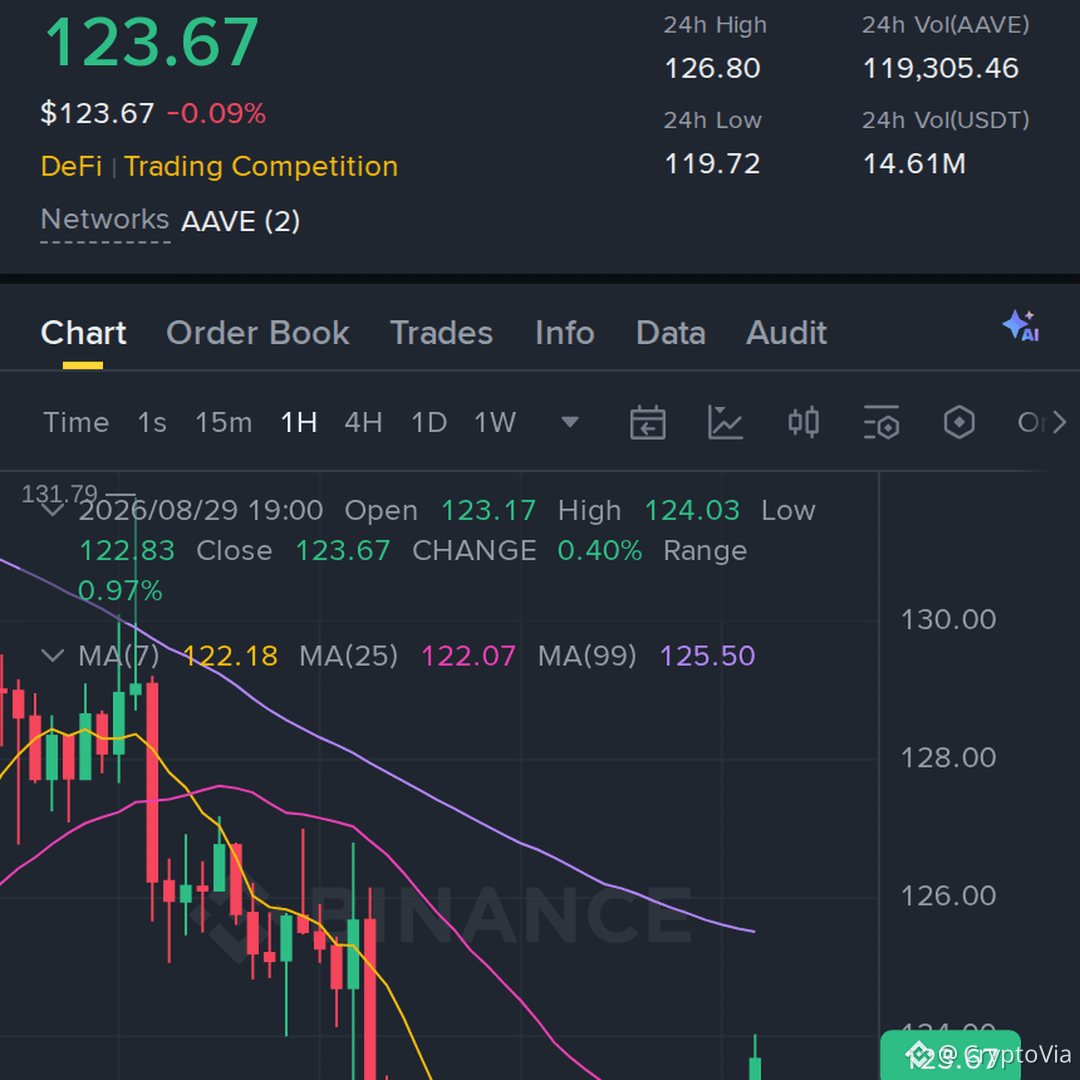This screenshot has width=1080, height=1080.
Task: Click the 126.00 price axis label
Action: (948, 895)
